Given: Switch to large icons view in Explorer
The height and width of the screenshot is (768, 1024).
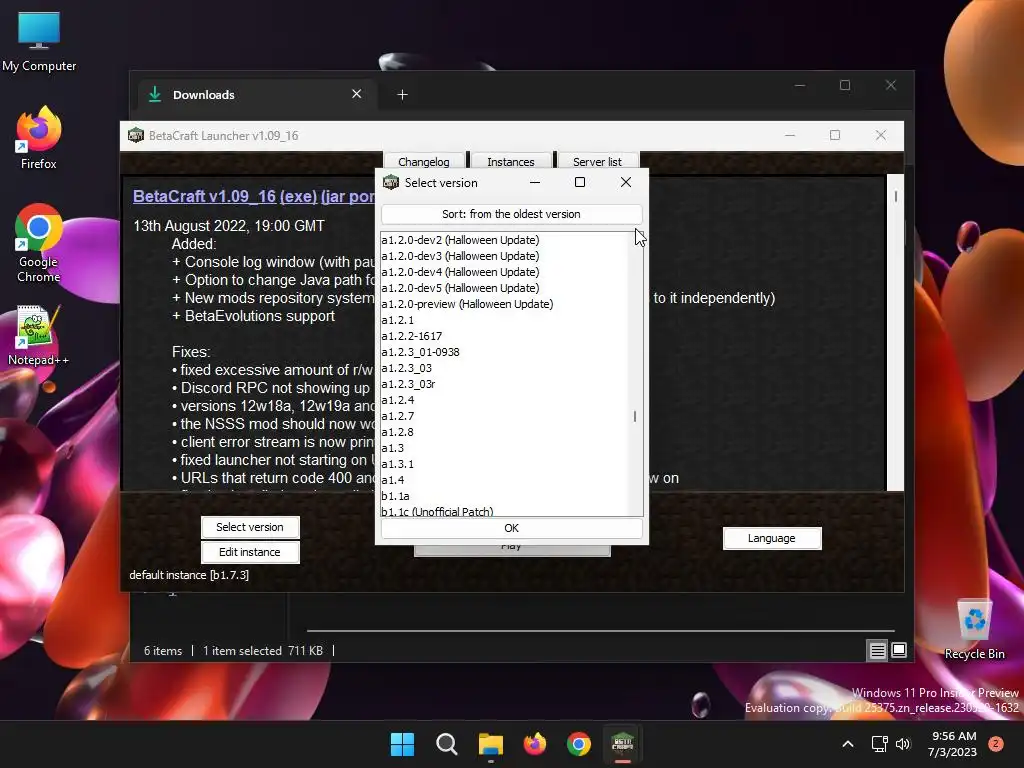Looking at the screenshot, I should click(x=899, y=650).
